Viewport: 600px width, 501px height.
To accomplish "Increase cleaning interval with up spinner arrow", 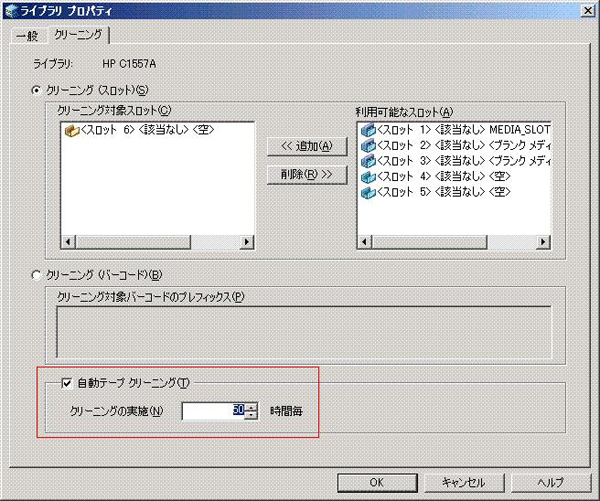I will click(x=252, y=406).
